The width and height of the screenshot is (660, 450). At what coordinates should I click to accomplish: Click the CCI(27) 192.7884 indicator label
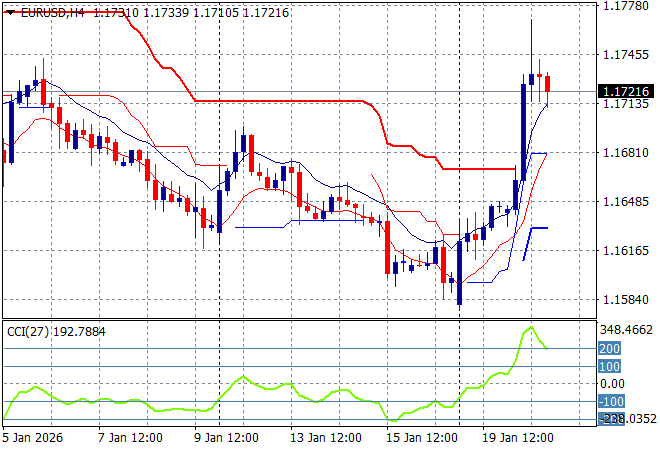(x=56, y=332)
